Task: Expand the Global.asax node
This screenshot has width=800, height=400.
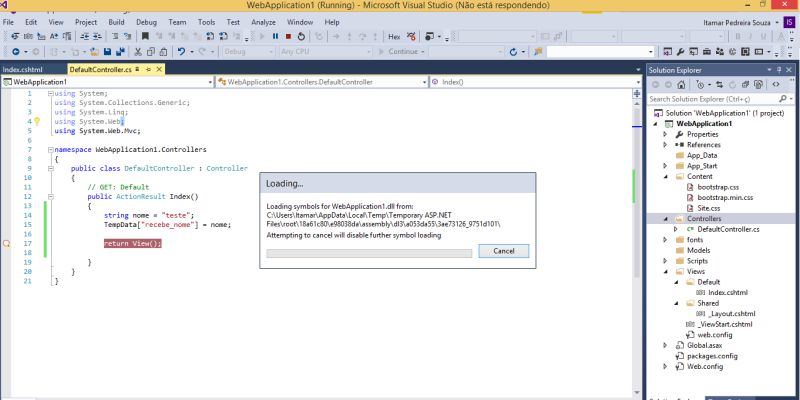Action: pos(665,345)
